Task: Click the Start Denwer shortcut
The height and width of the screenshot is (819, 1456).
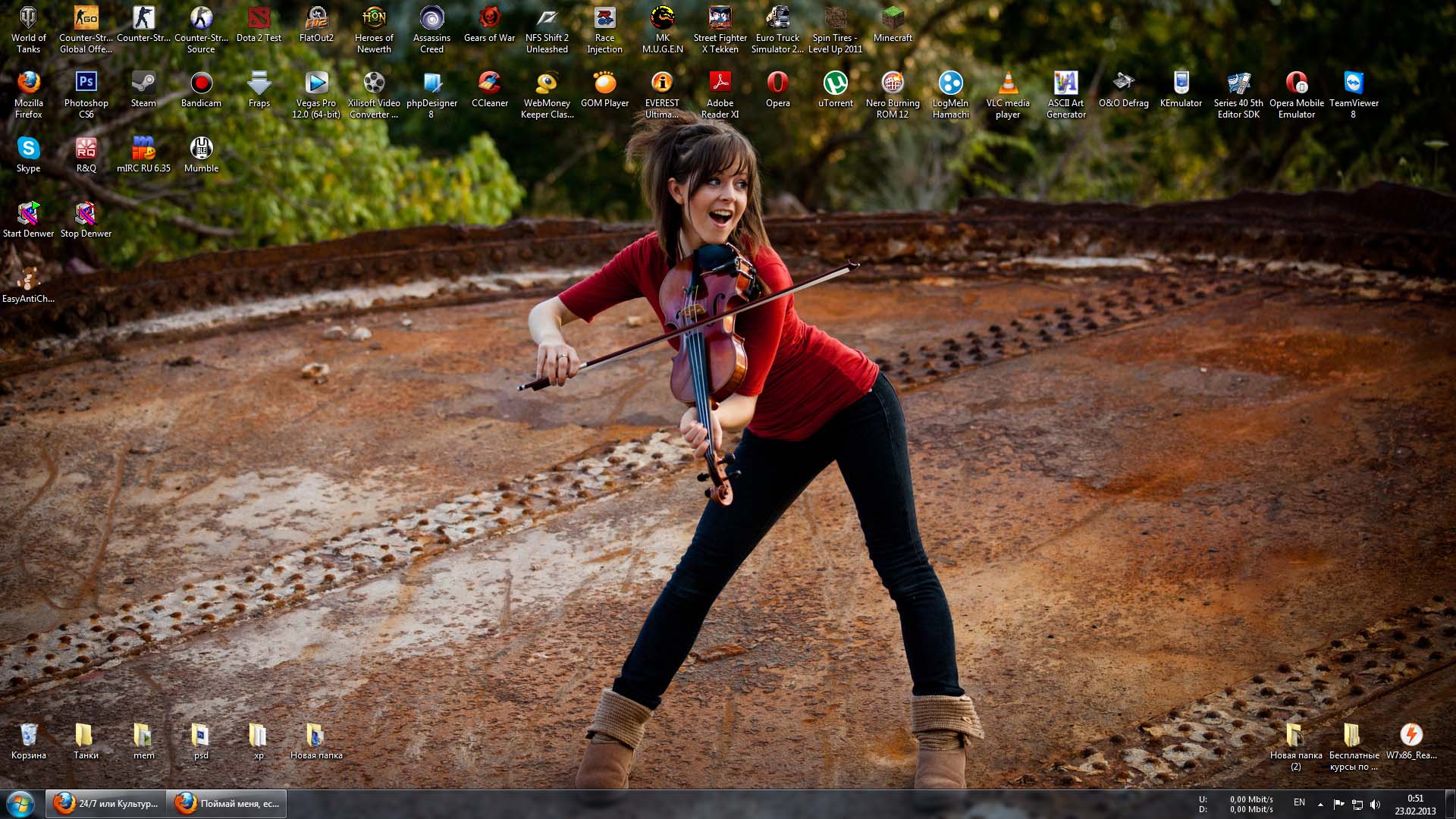Action: [29, 214]
